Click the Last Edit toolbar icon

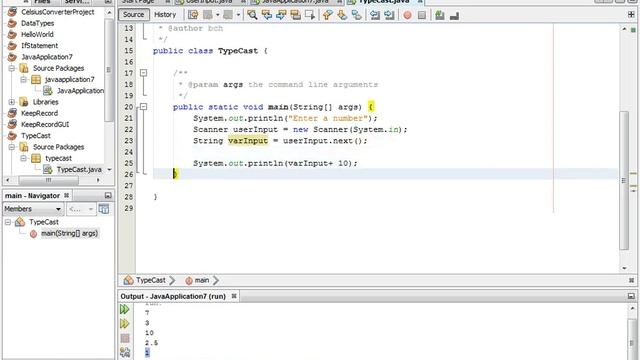coord(193,15)
